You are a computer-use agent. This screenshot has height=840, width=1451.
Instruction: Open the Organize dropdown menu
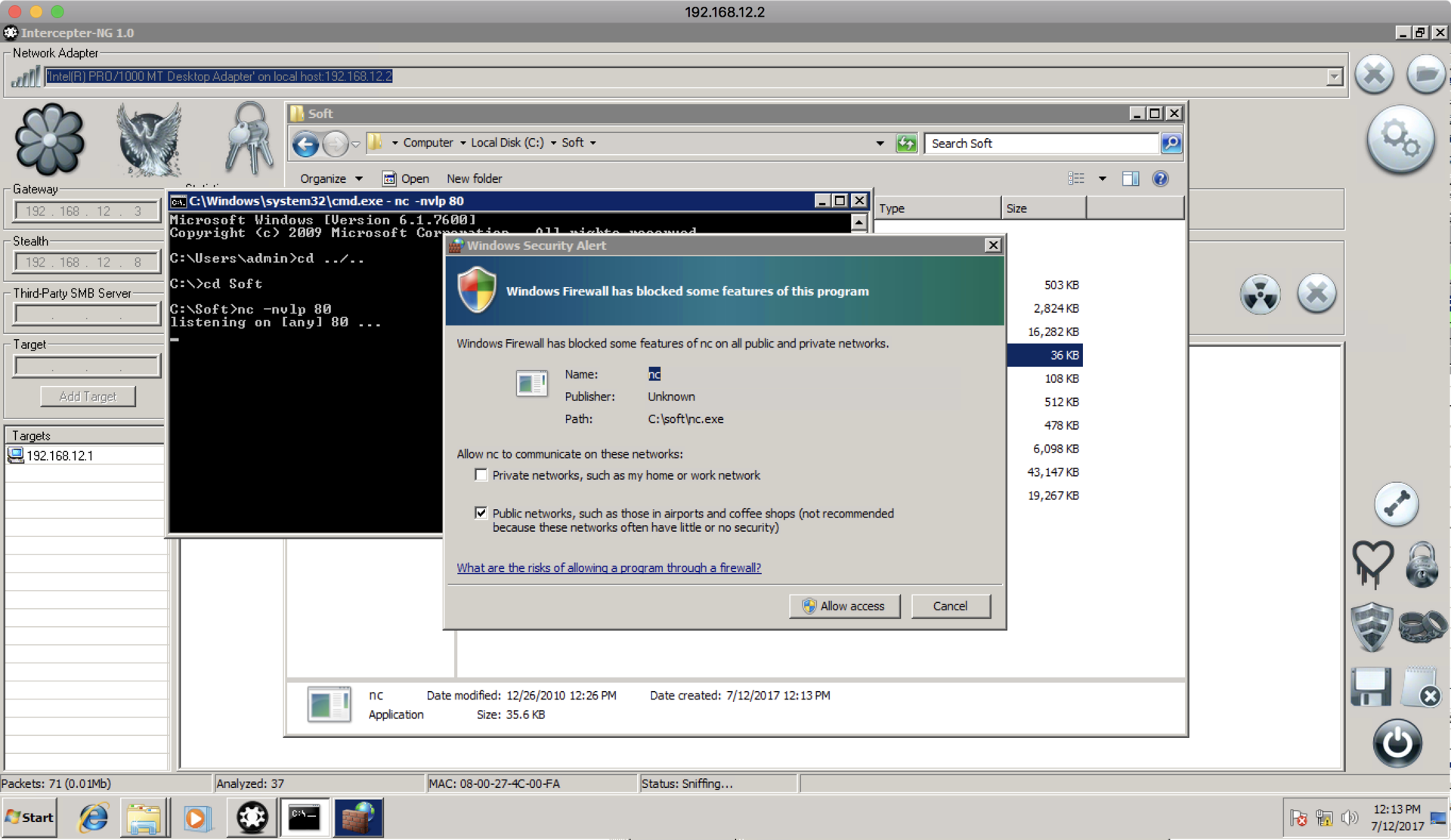point(331,179)
